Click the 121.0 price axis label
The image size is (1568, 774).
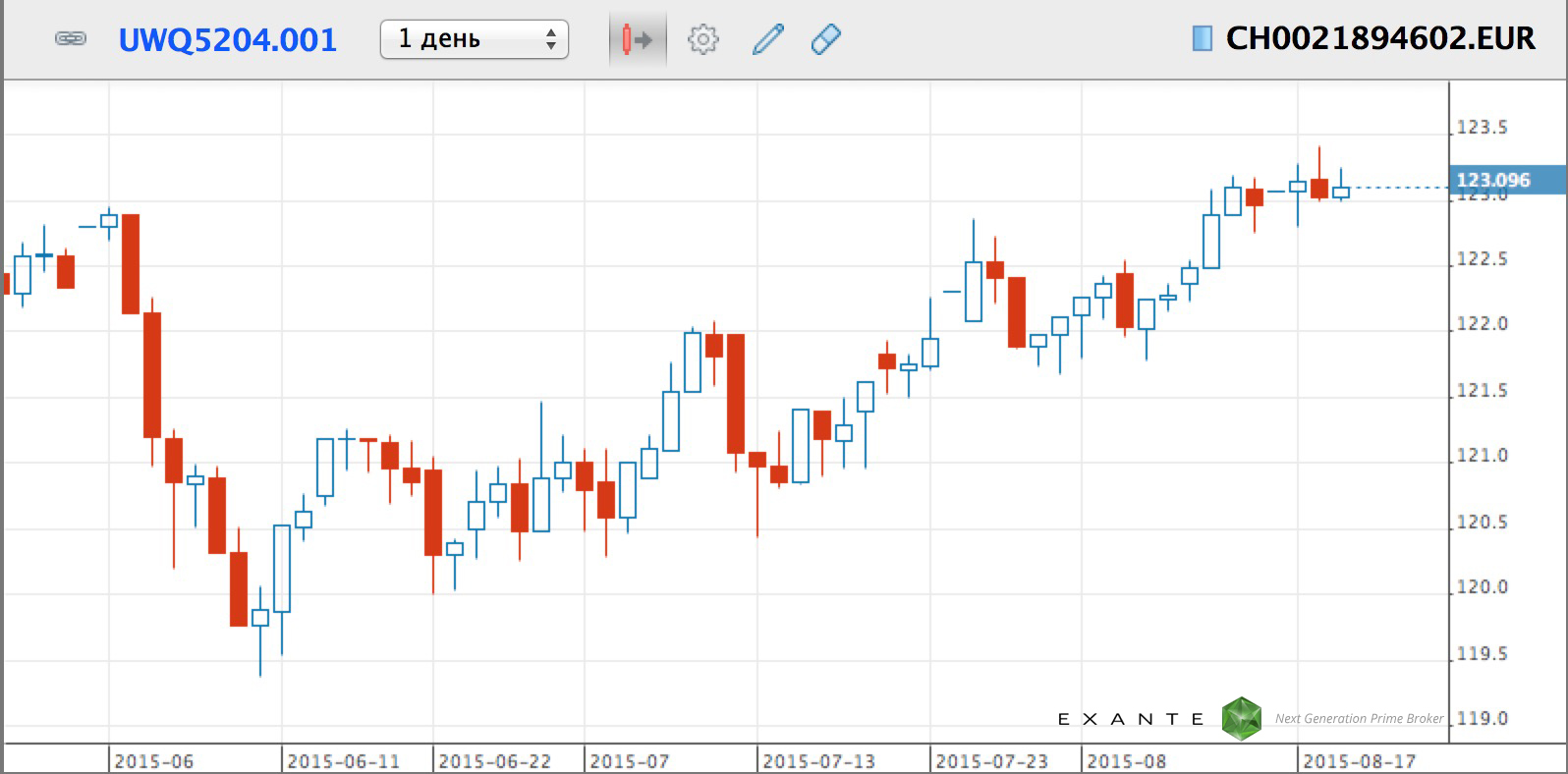coord(1481,456)
